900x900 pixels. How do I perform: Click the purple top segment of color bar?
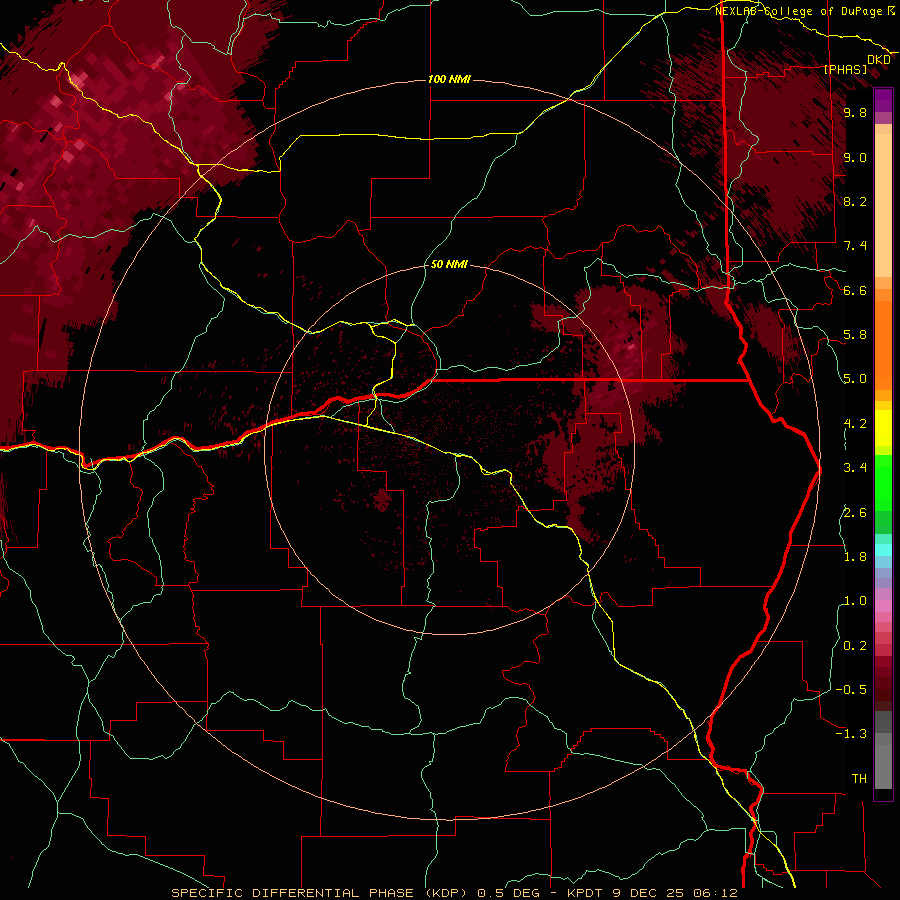(883, 100)
